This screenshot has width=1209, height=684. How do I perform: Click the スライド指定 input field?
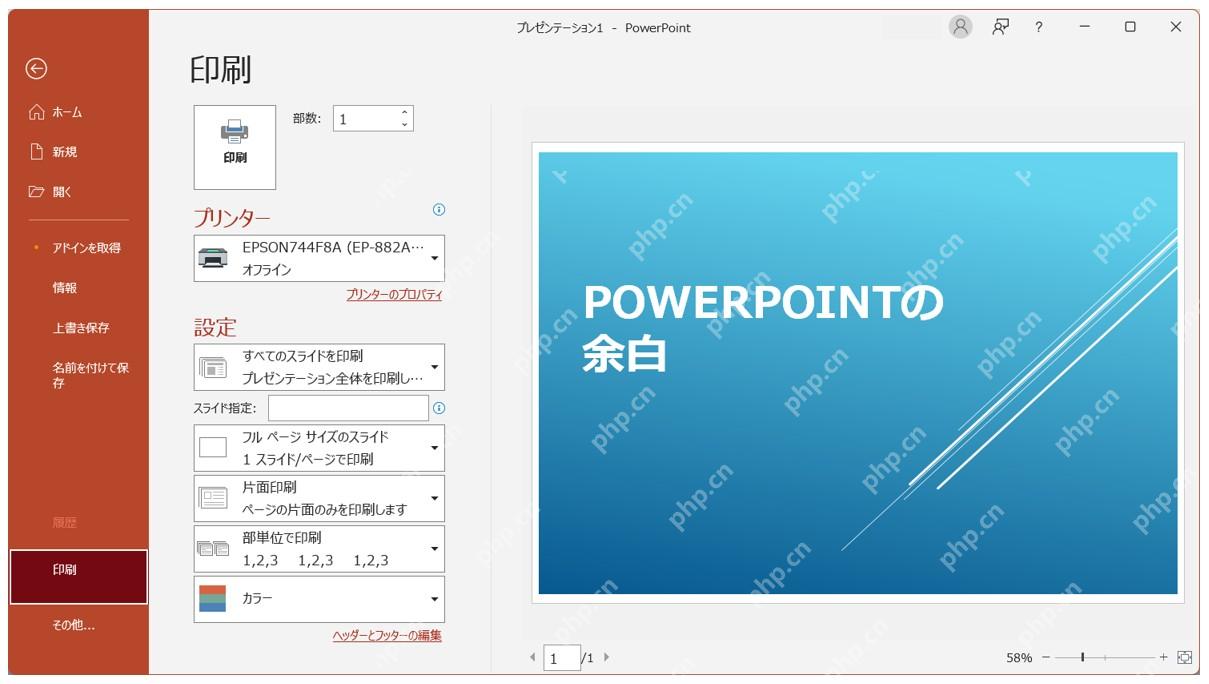(348, 408)
